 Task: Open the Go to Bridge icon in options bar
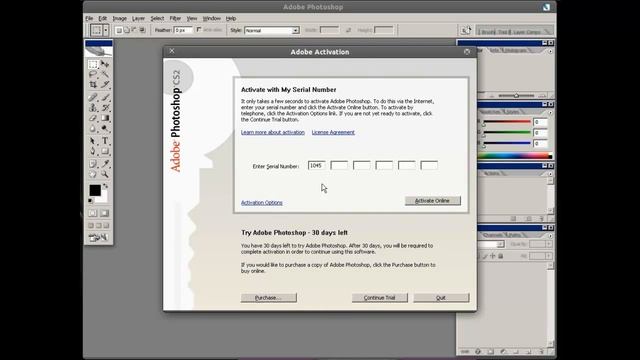tap(466, 30)
